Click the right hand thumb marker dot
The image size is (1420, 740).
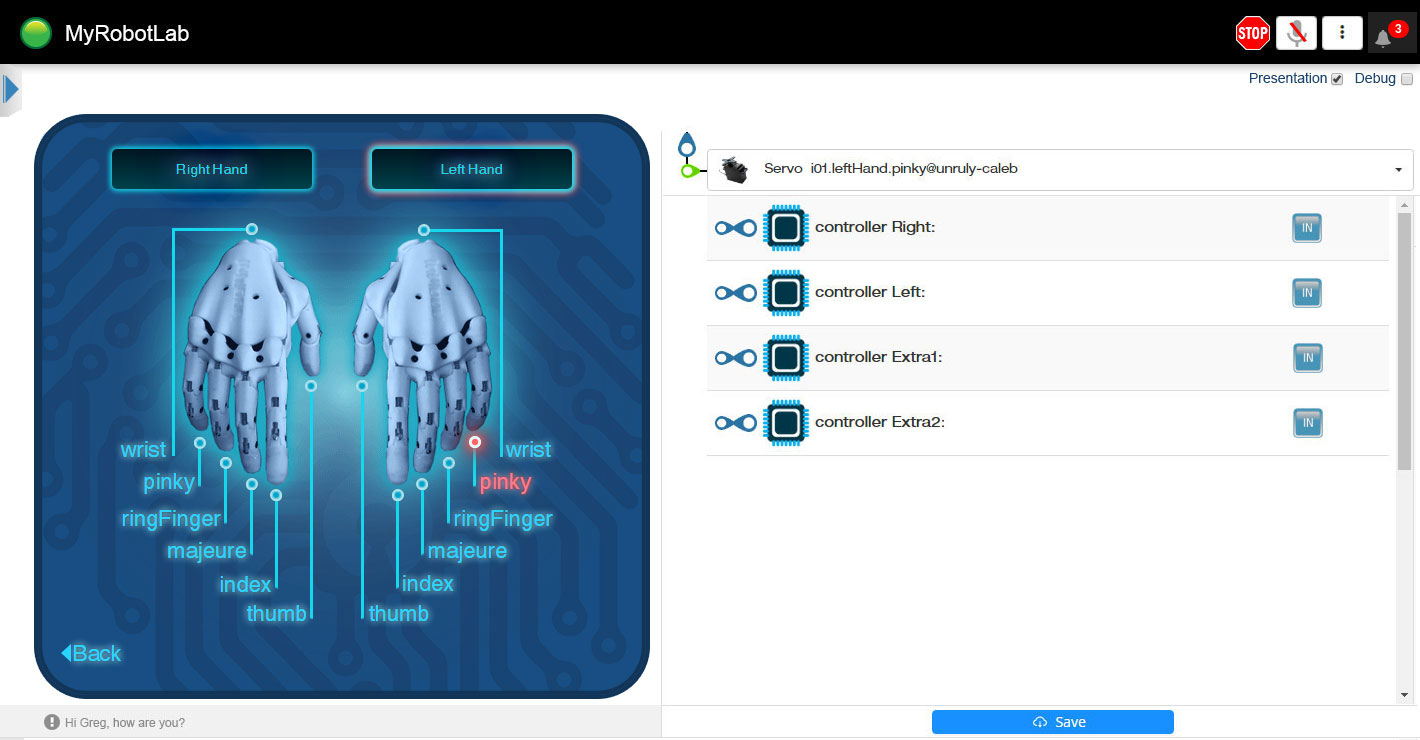(311, 385)
